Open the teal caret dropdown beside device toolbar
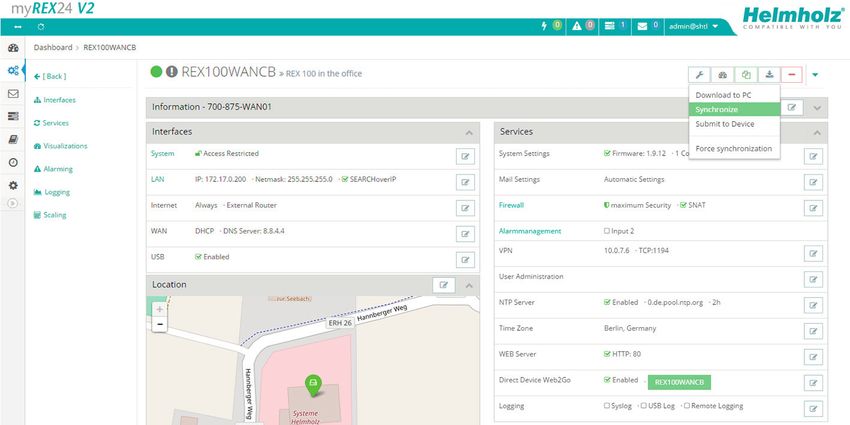 click(x=815, y=75)
